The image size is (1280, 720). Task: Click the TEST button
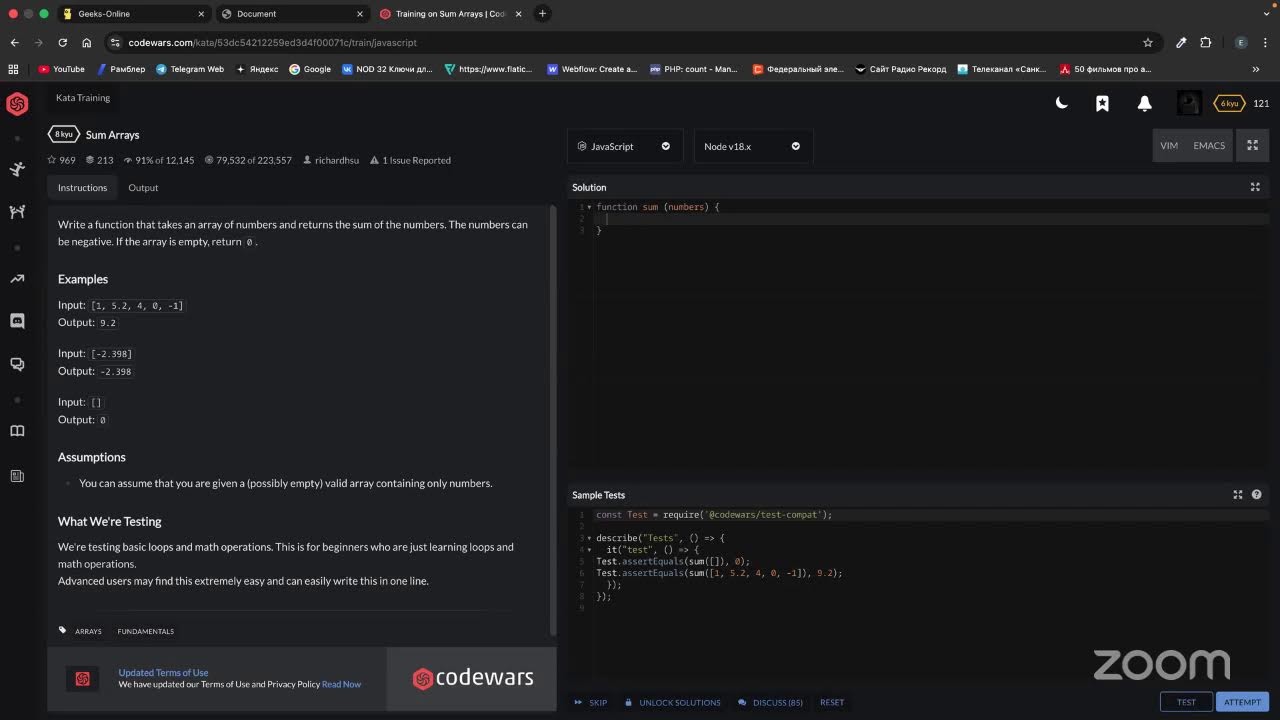[1186, 702]
